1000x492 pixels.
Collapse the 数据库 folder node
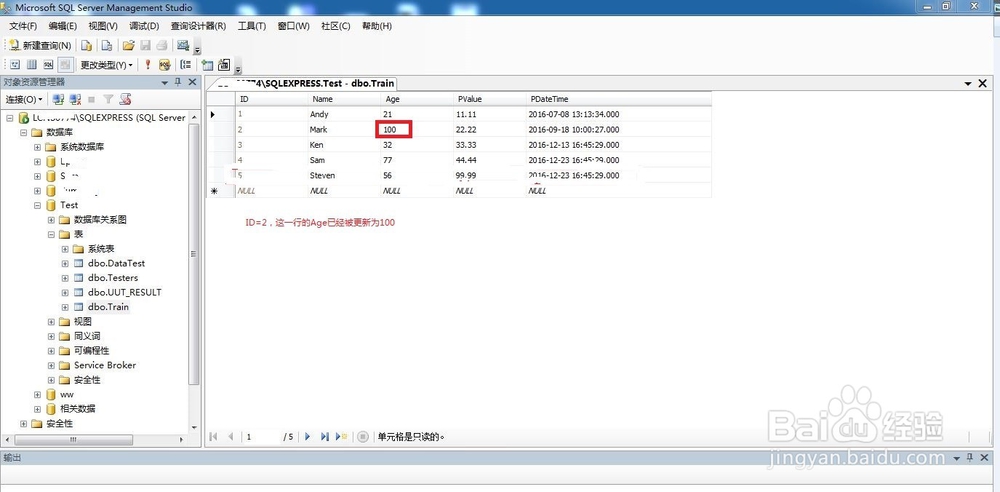(x=24, y=133)
